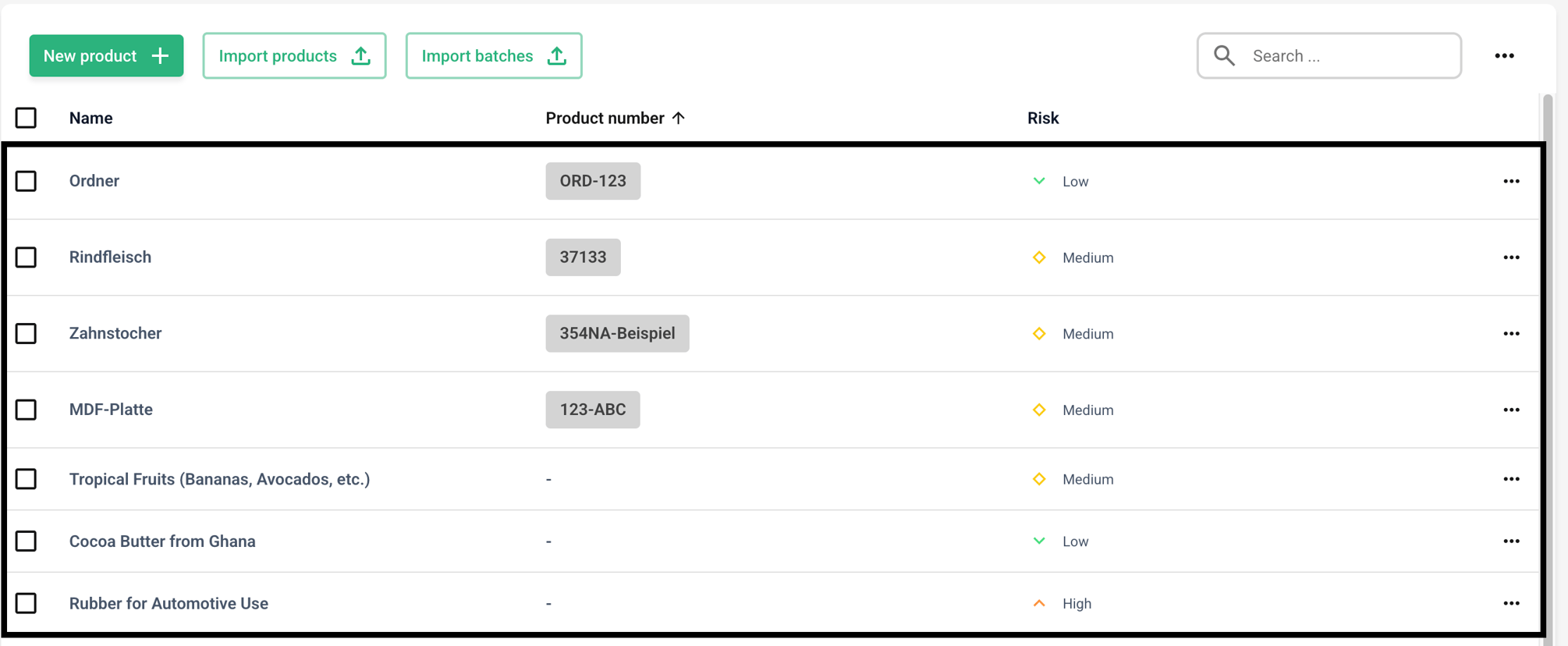Open more options for Rindfleisch row
Image resolution: width=1568 pixels, height=646 pixels.
pos(1511,257)
